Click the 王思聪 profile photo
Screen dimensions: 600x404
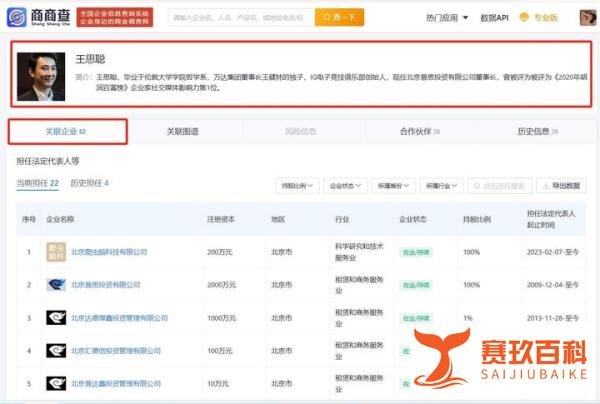41,77
